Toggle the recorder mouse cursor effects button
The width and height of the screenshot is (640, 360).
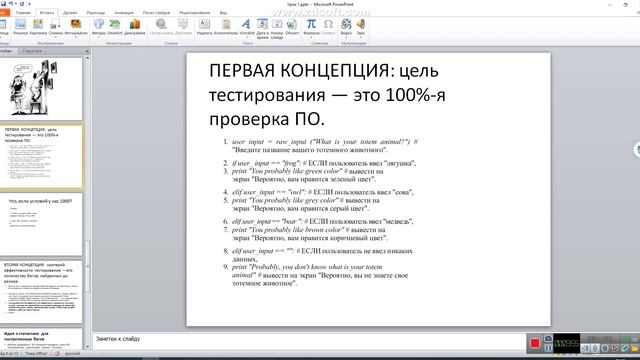pyautogui.click(x=615, y=348)
